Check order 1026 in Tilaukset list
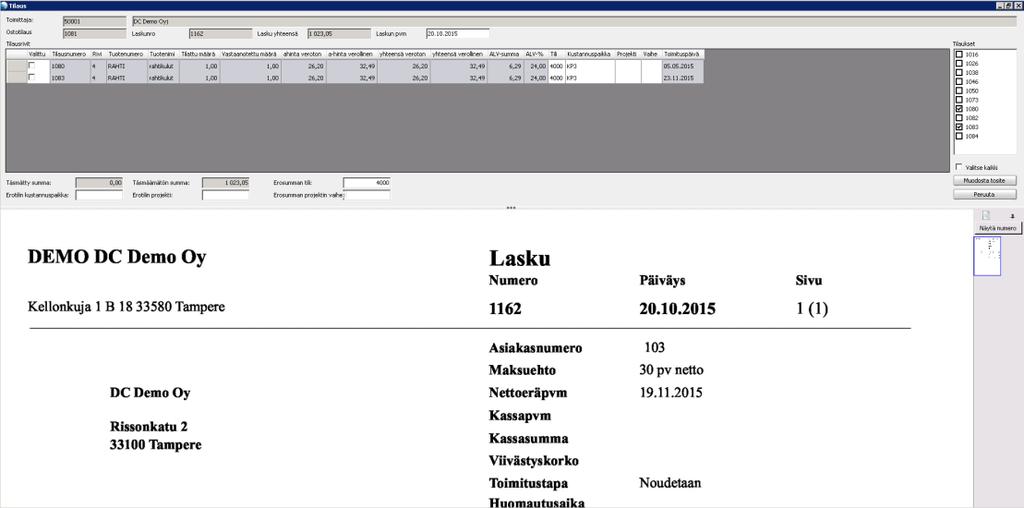Screen dimensions: 1024x508 point(959,64)
